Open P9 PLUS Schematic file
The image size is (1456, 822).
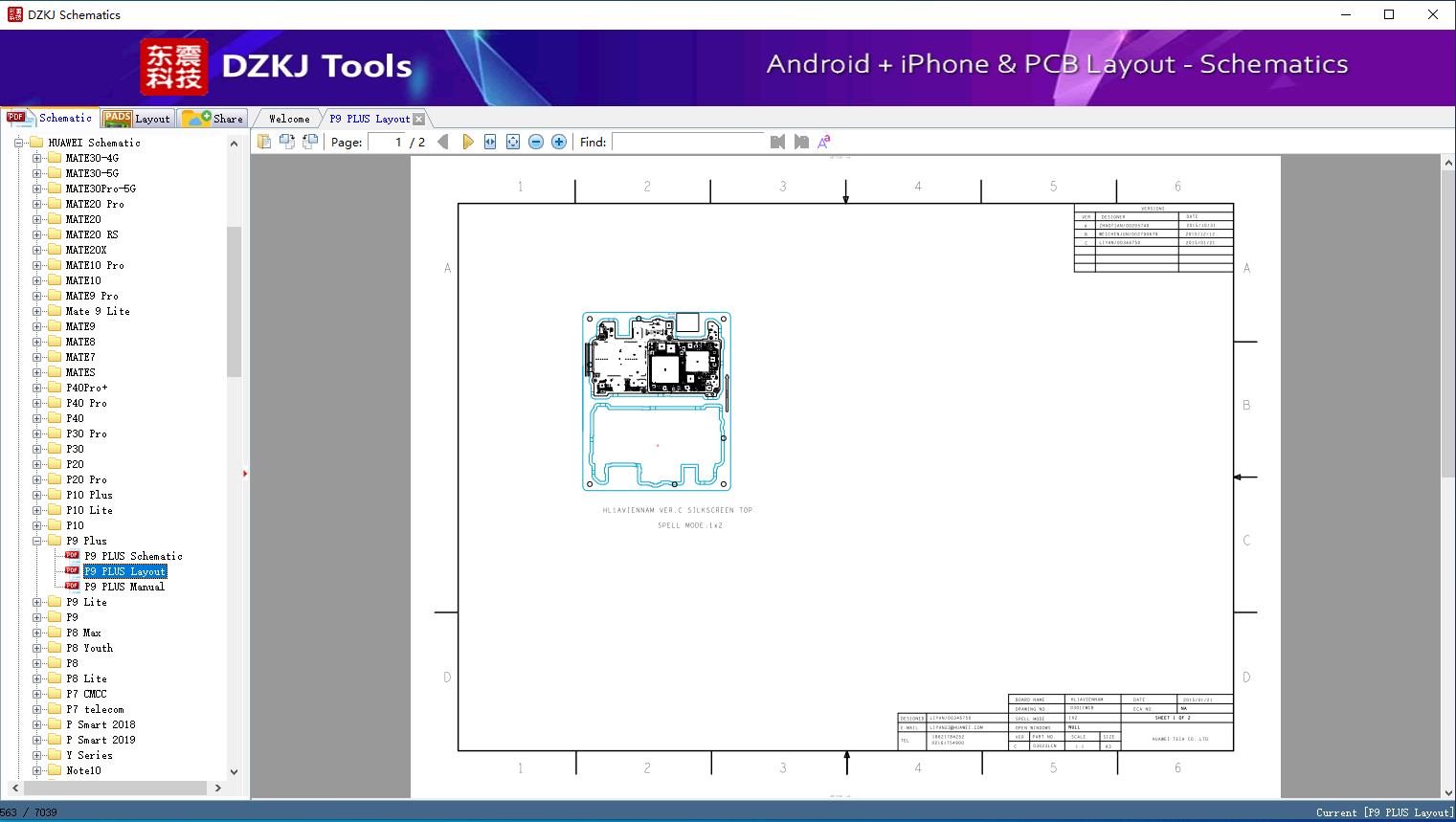pos(133,556)
